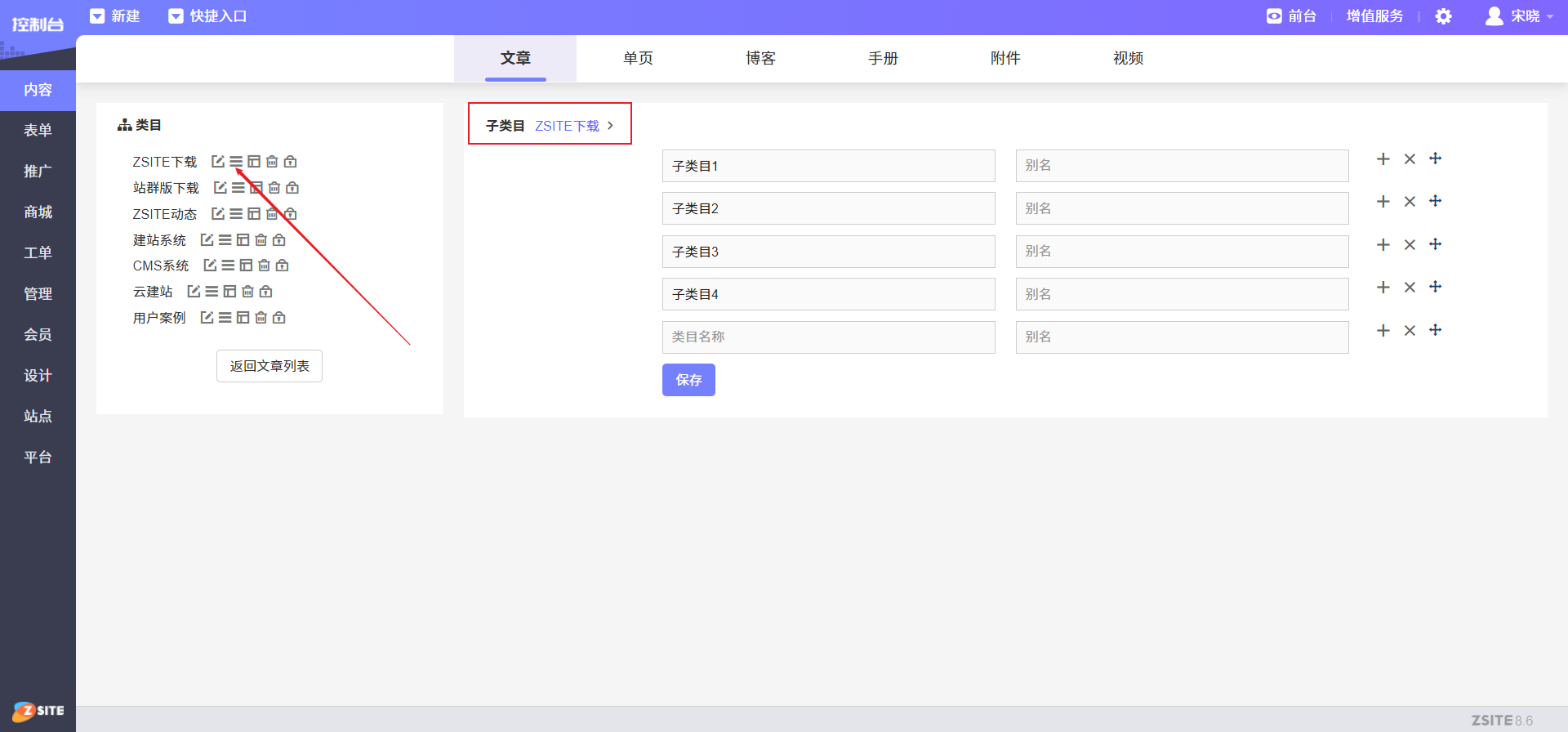Click the ZSITE下载 breadcrumb link
1568x732 pixels.
point(567,126)
